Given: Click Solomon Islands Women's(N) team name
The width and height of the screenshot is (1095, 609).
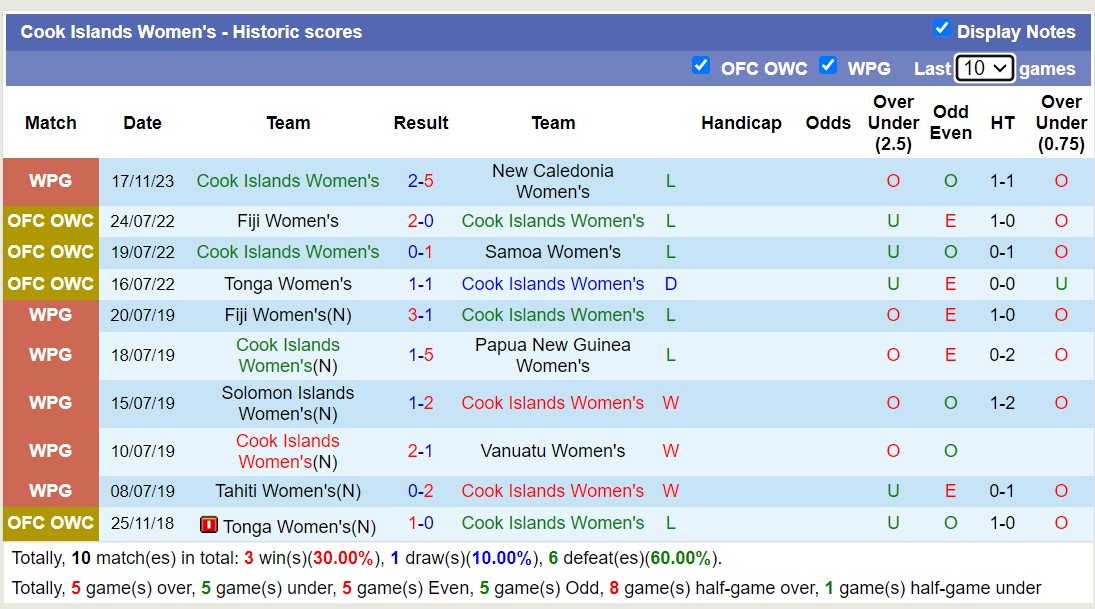Looking at the screenshot, I should coord(288,403).
